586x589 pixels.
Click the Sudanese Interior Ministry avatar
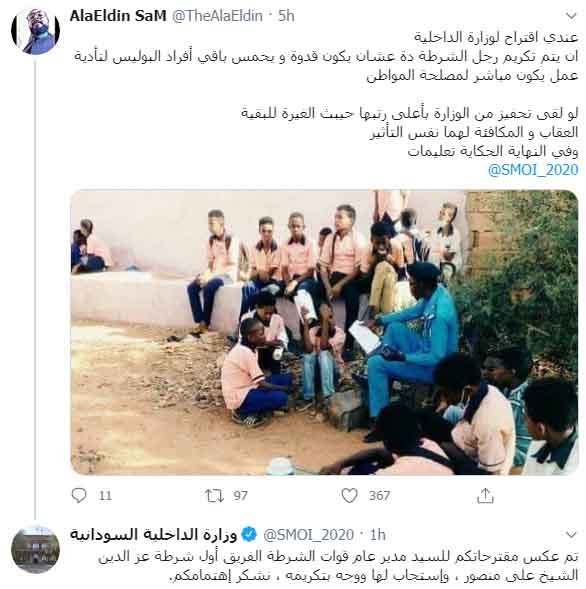35,549
